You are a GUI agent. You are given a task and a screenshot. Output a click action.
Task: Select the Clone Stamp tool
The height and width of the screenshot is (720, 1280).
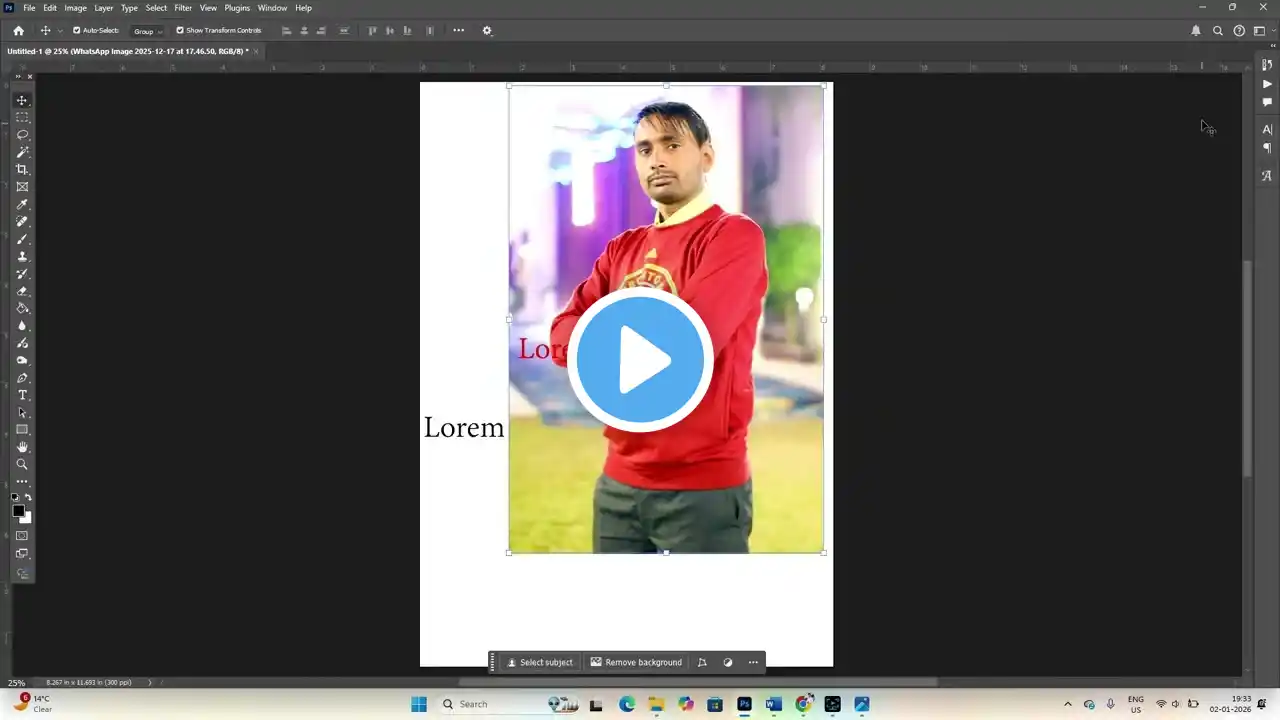[22, 256]
